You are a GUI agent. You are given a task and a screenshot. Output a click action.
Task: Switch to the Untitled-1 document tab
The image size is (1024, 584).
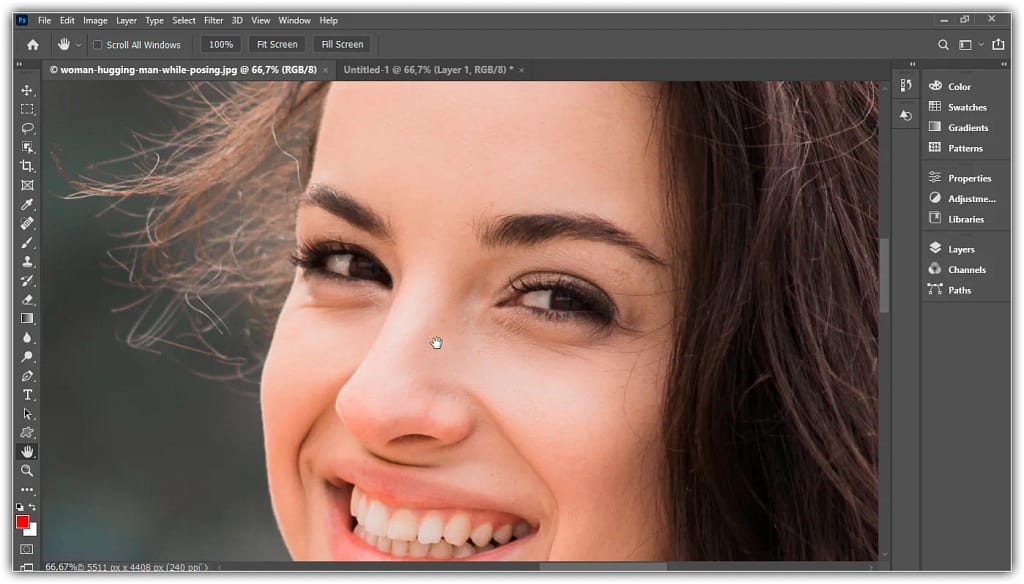pyautogui.click(x=426, y=70)
